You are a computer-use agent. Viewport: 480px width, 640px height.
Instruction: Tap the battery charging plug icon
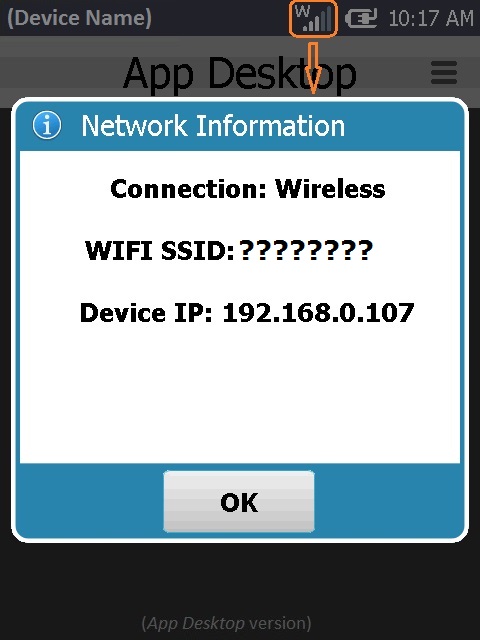tap(361, 19)
